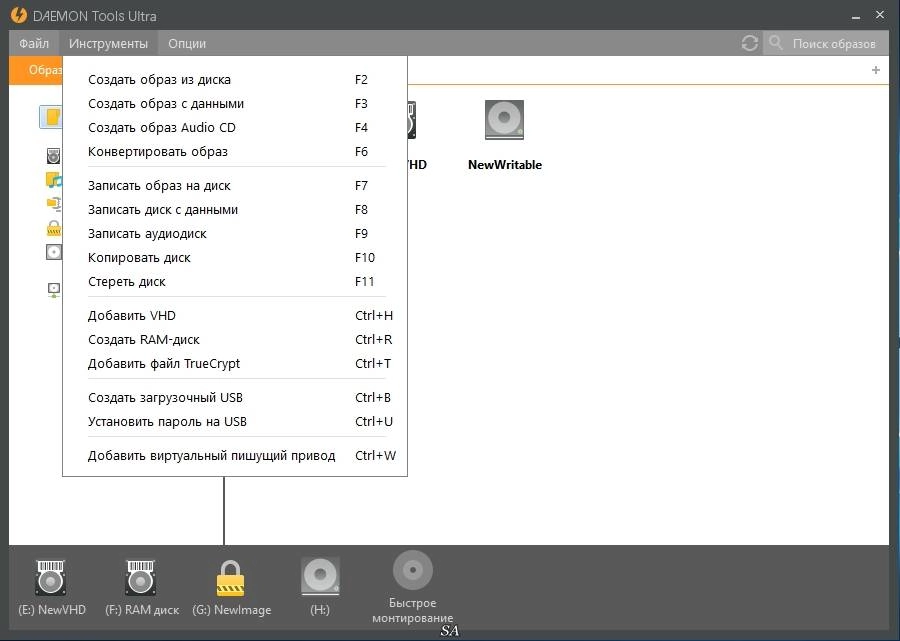Screen dimensions: 900x641
Task: Open the Опции menu
Action: point(187,44)
